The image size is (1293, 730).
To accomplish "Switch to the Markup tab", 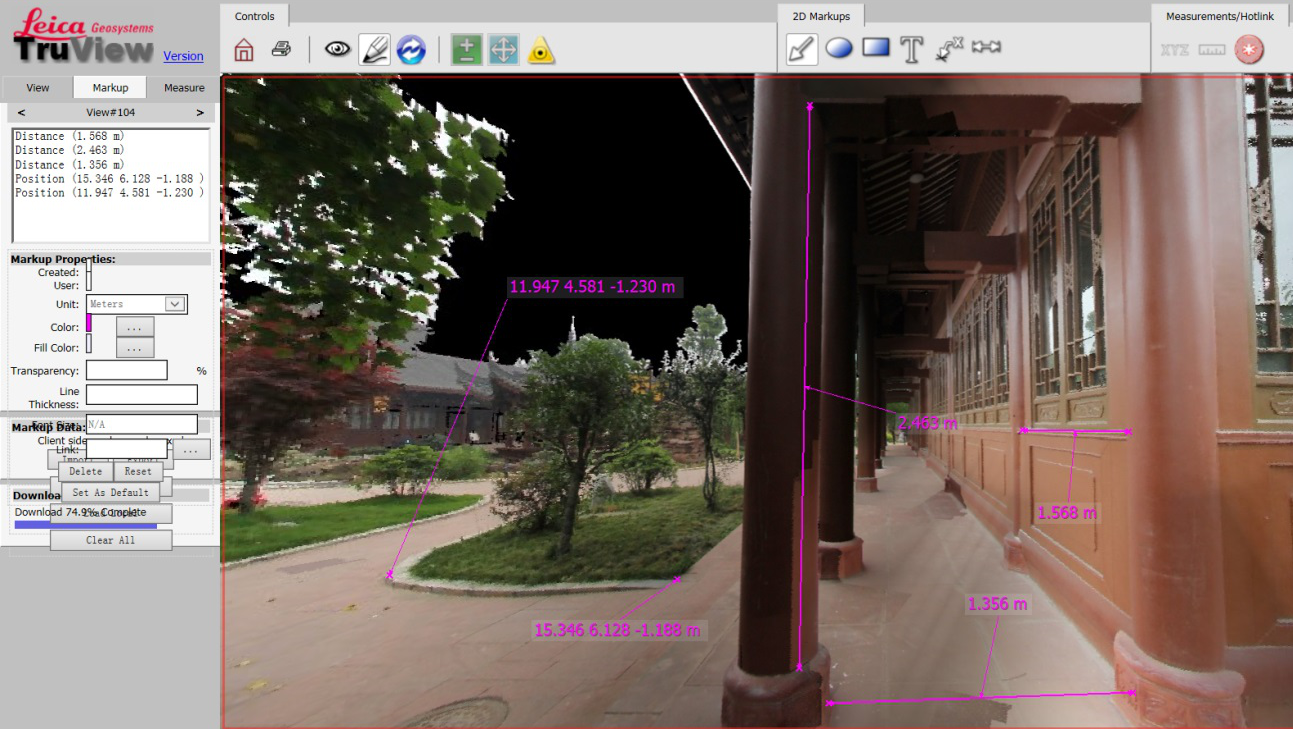I will point(110,88).
